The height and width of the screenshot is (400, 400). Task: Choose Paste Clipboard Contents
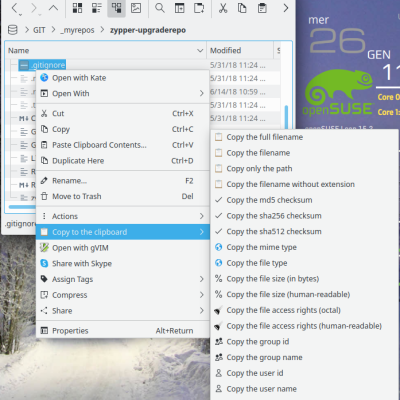[x=122, y=145]
